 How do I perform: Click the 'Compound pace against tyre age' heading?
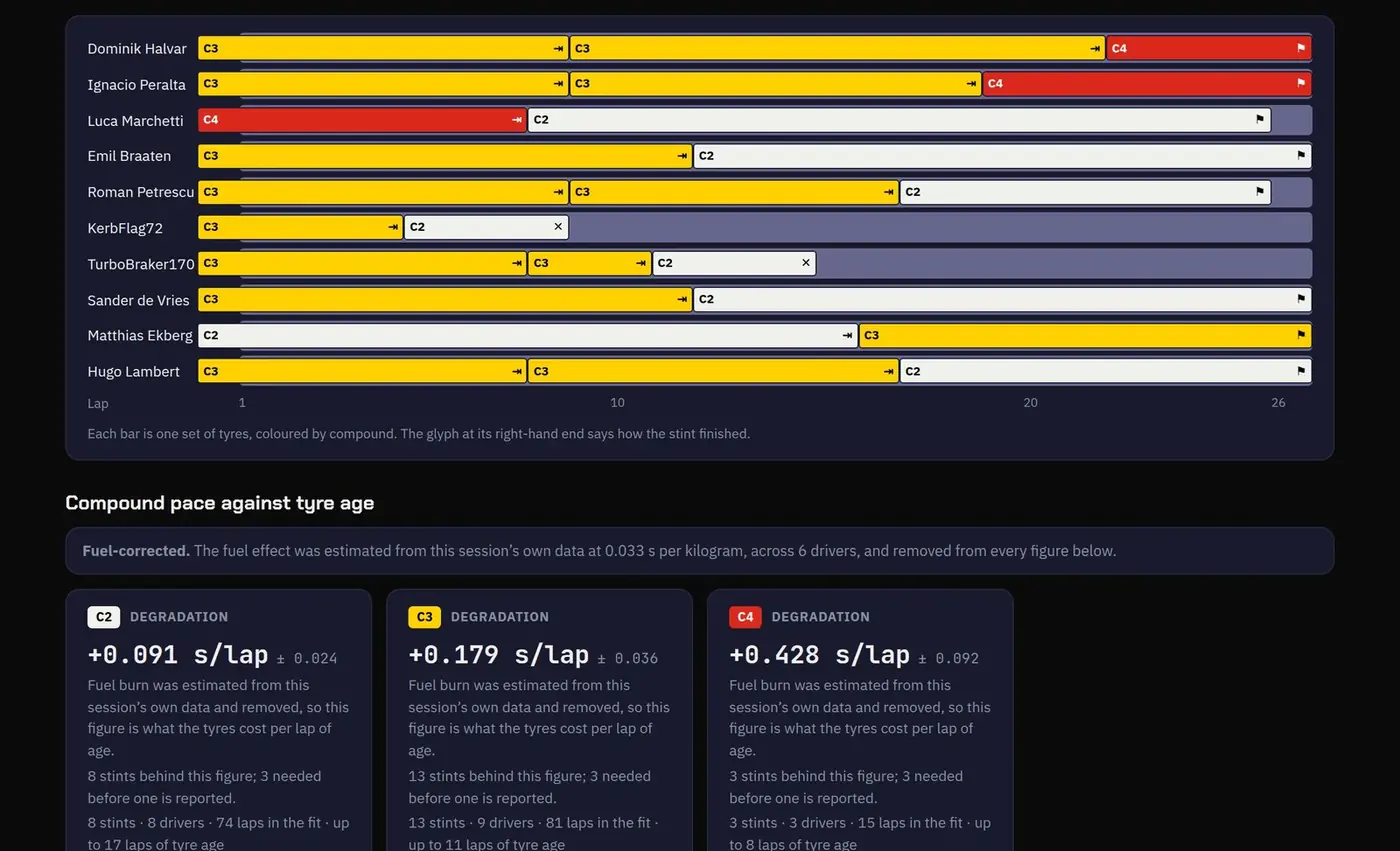pyautogui.click(x=220, y=503)
